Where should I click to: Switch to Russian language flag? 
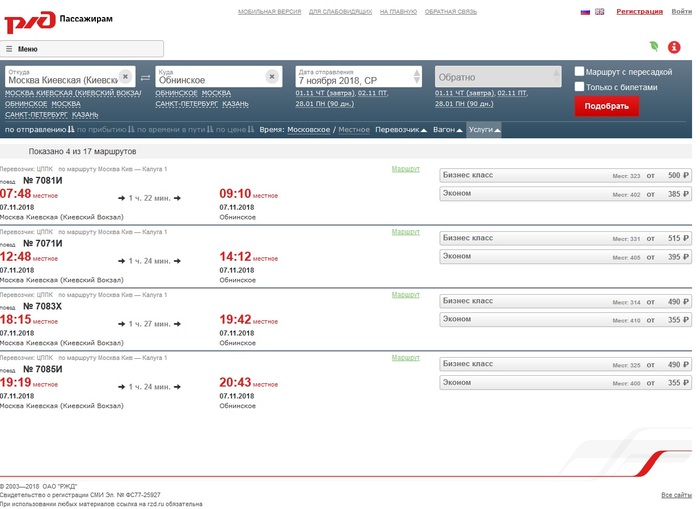click(585, 12)
